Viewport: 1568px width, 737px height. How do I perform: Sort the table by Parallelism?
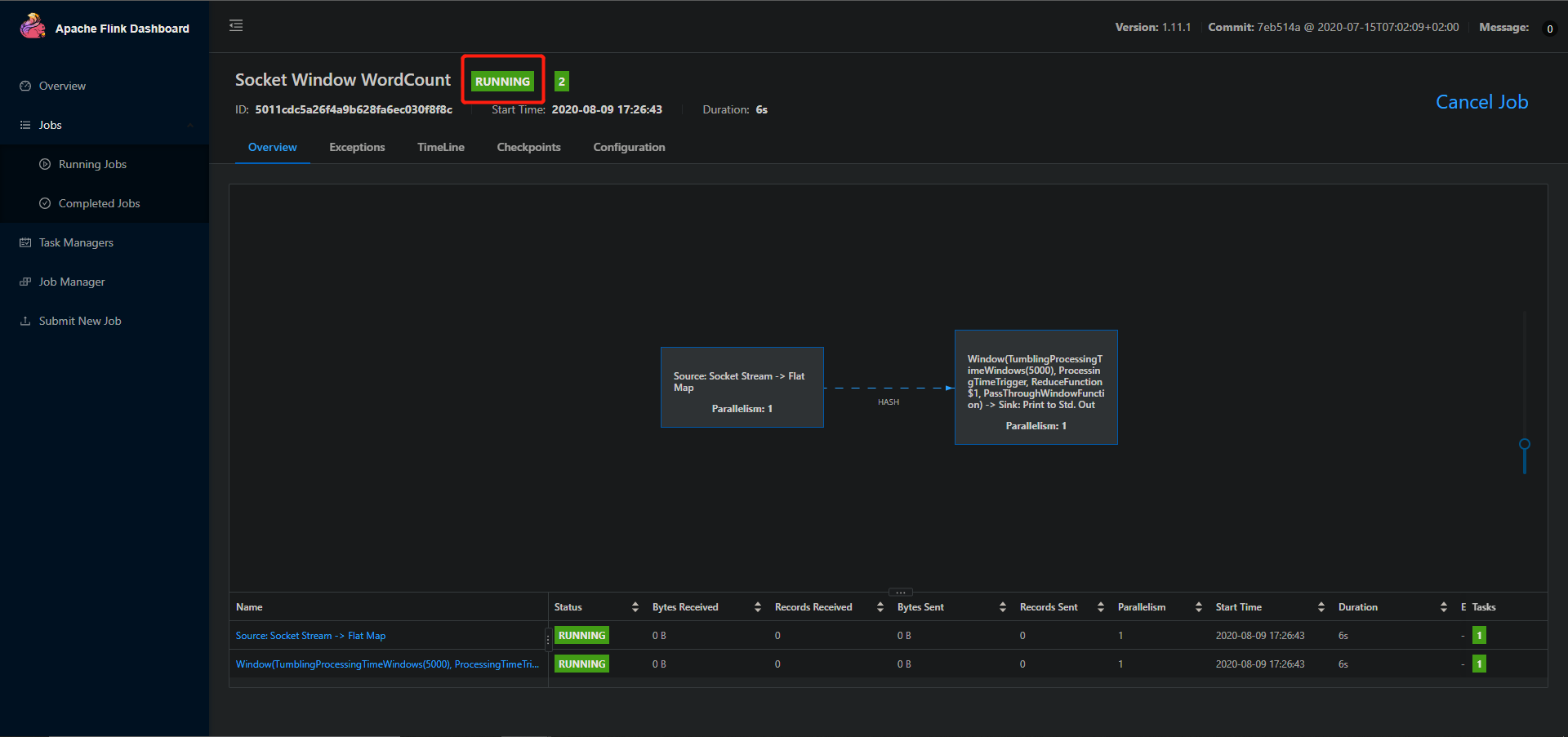pyautogui.click(x=1199, y=606)
